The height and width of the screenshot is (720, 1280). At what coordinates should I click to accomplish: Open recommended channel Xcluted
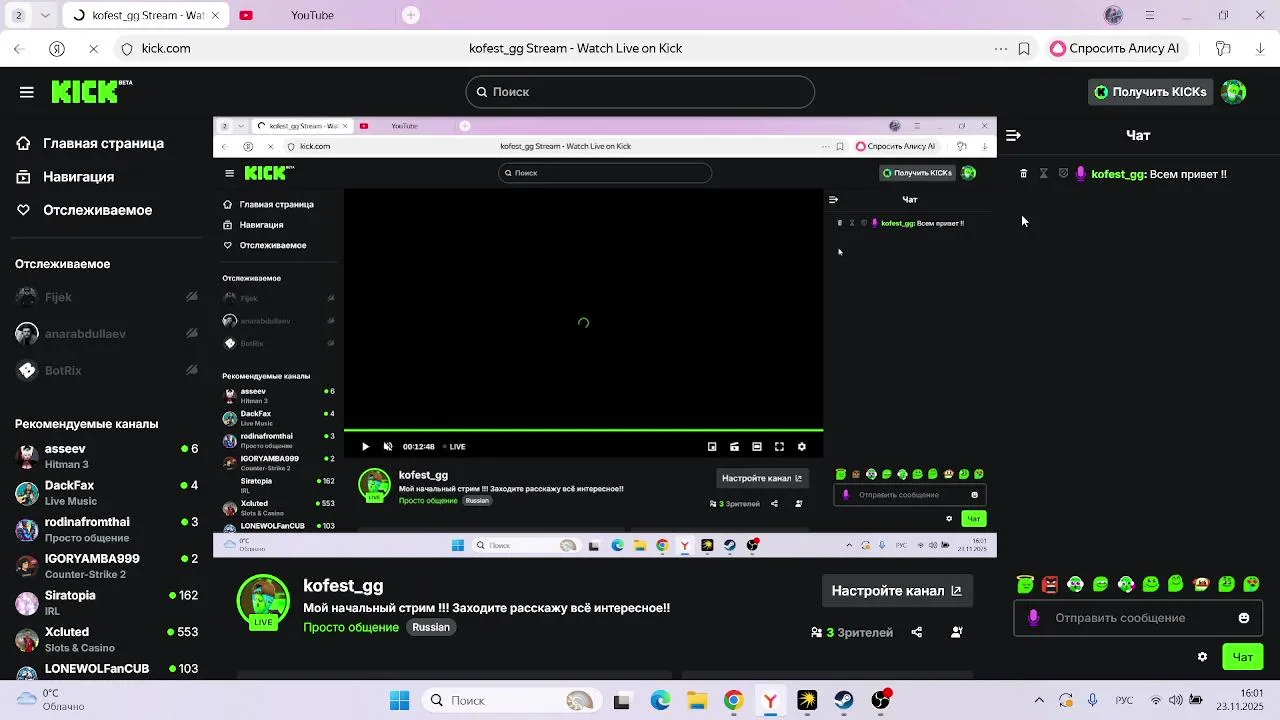pos(106,639)
